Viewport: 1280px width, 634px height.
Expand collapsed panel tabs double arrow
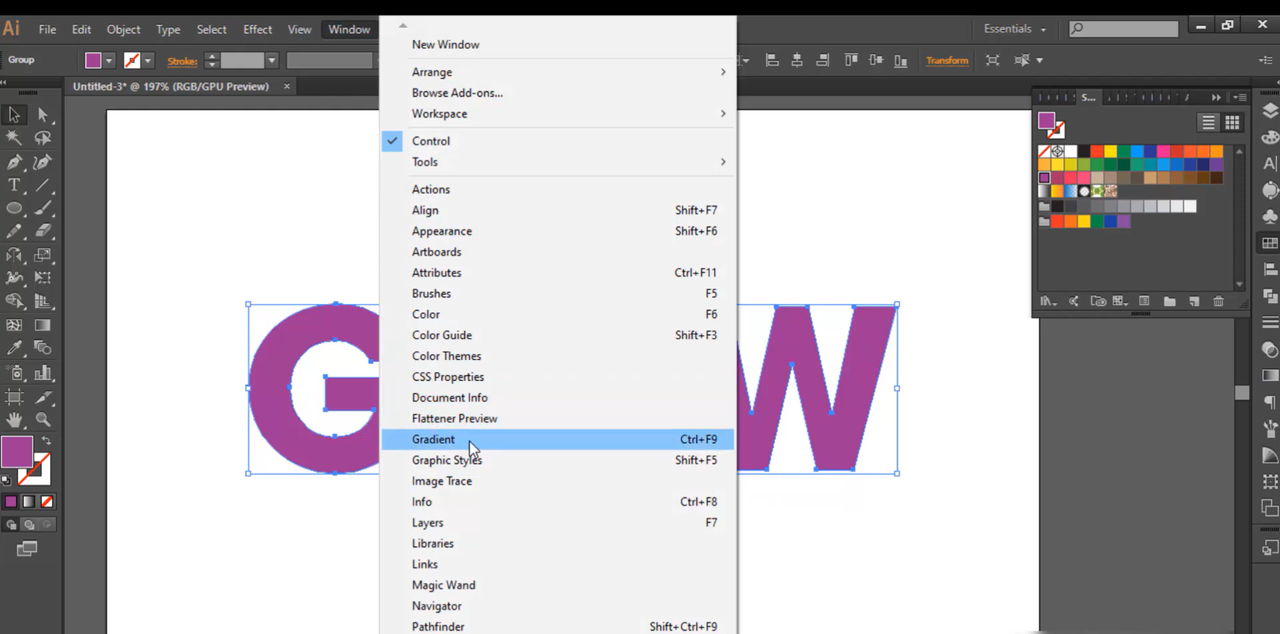coord(1216,97)
